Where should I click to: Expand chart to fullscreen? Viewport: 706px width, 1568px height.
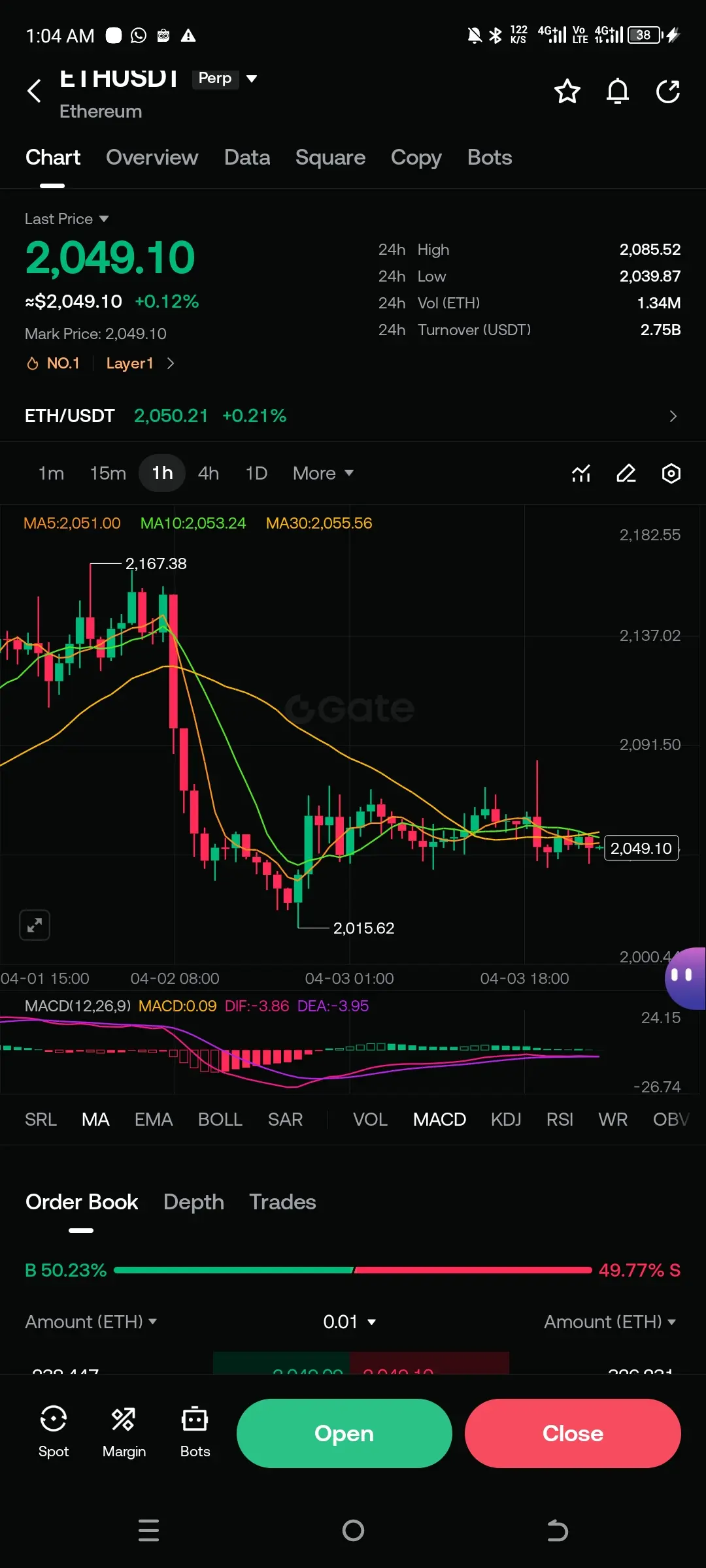coord(35,925)
